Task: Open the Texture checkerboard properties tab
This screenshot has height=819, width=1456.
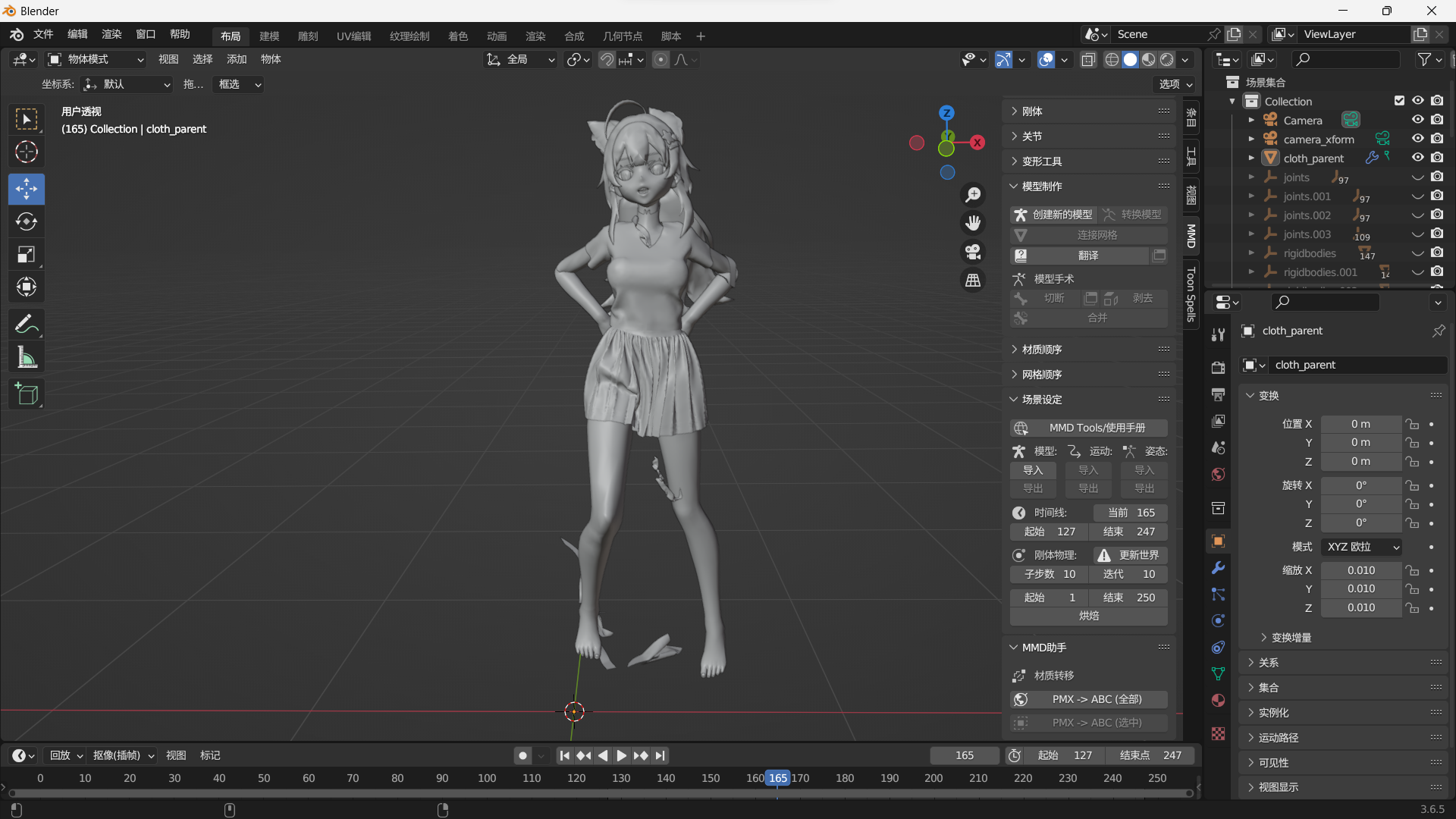Action: pyautogui.click(x=1218, y=733)
